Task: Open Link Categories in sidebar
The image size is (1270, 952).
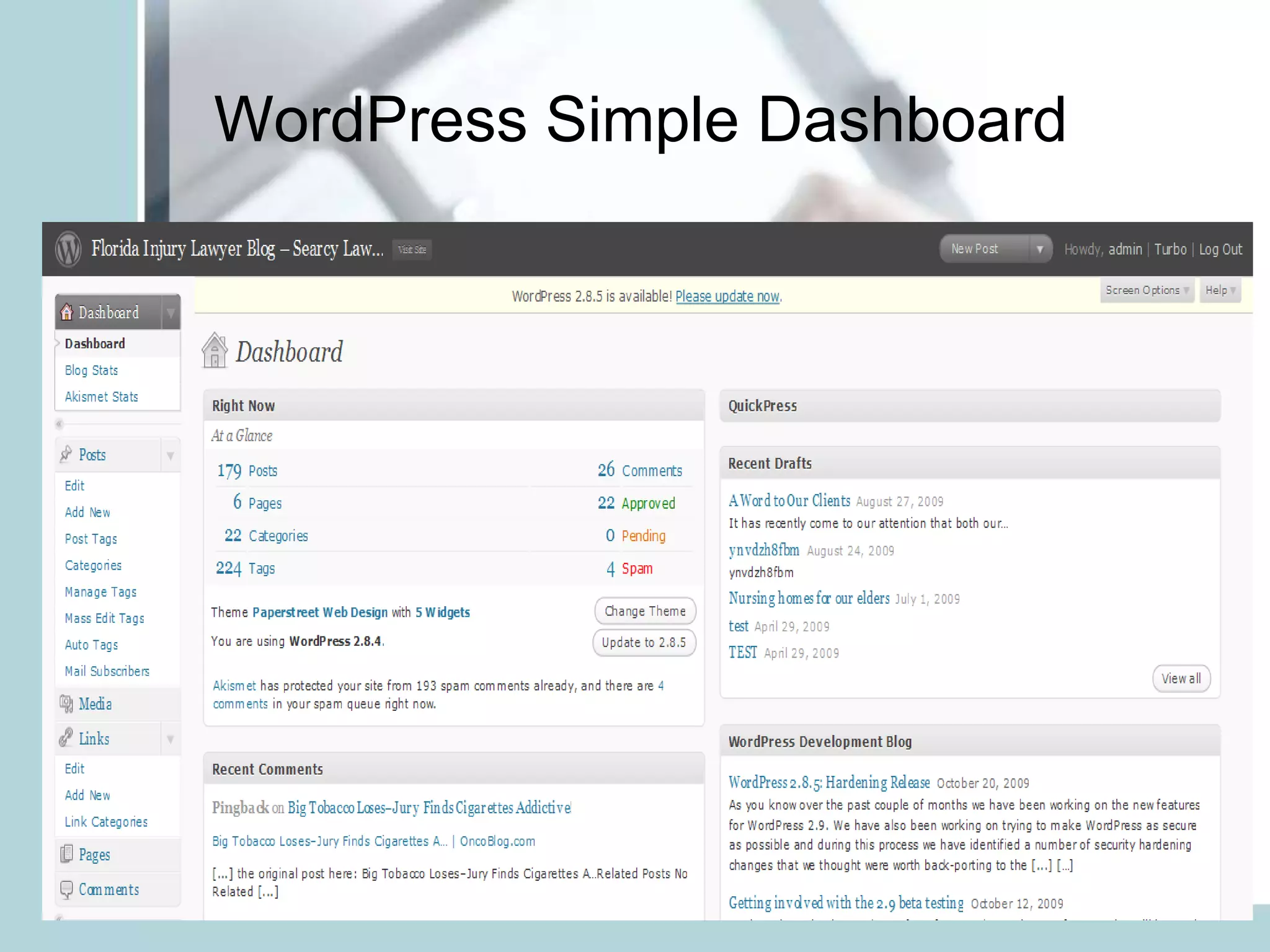Action: pyautogui.click(x=106, y=822)
